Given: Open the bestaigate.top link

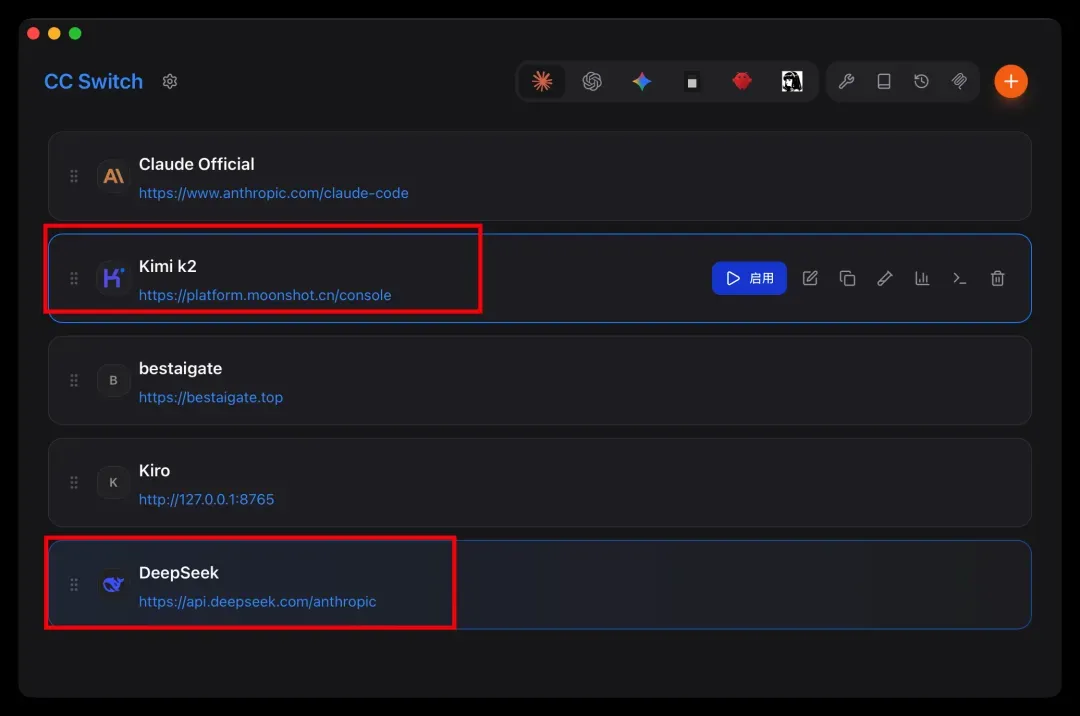Looking at the screenshot, I should pyautogui.click(x=211, y=397).
